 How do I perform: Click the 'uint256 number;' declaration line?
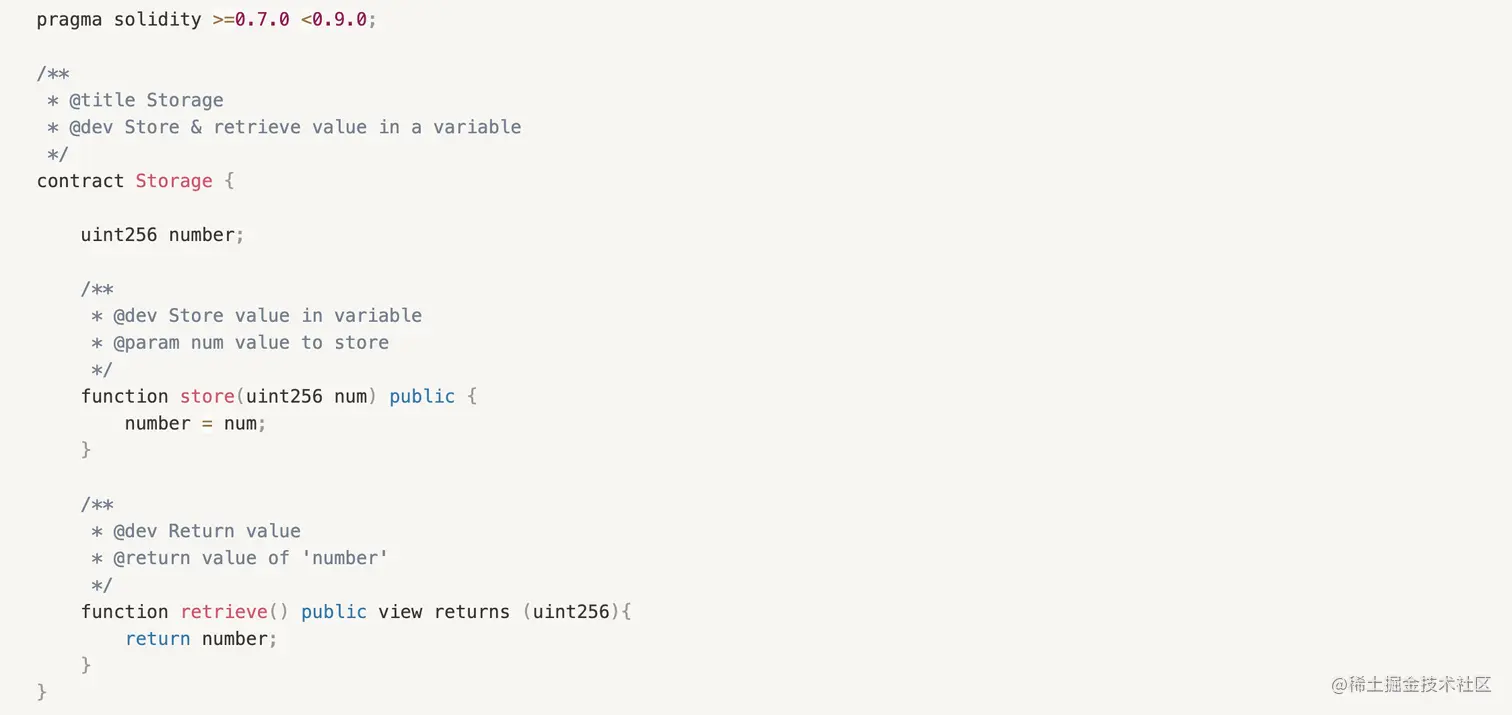pyautogui.click(x=162, y=235)
